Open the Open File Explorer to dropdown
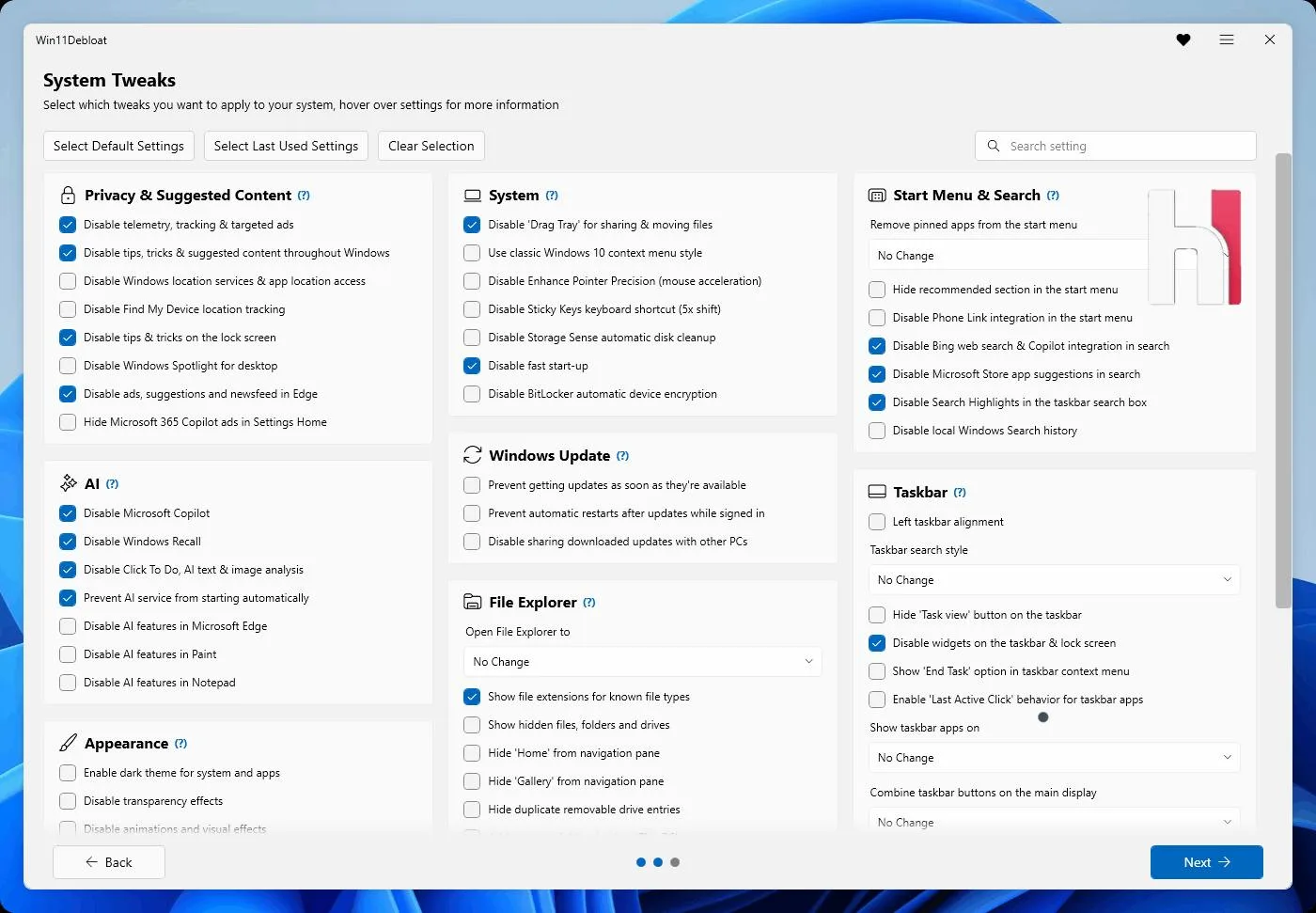The height and width of the screenshot is (913, 1316). click(x=643, y=662)
